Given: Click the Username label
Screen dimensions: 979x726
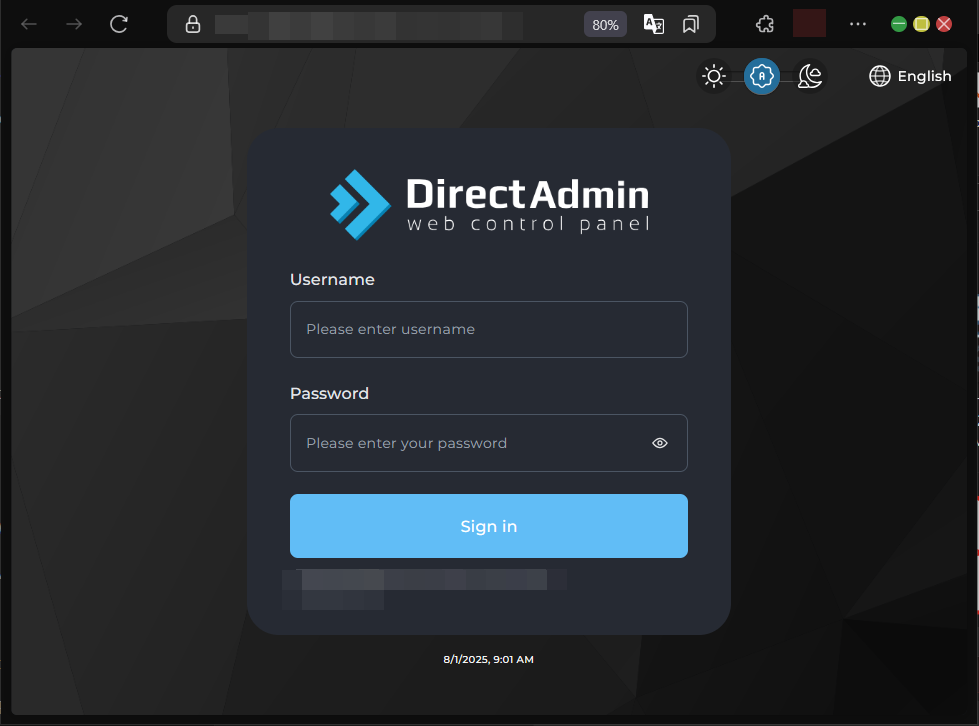Looking at the screenshot, I should click(x=332, y=280).
